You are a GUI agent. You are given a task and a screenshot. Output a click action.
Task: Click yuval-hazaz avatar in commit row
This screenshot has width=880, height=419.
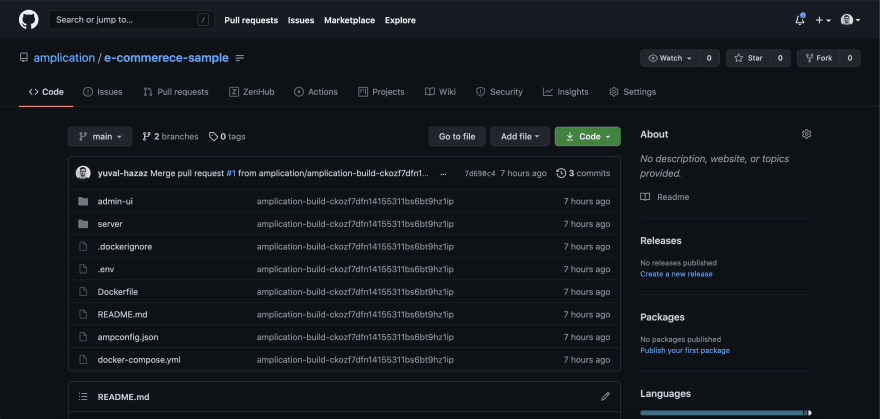coord(83,173)
